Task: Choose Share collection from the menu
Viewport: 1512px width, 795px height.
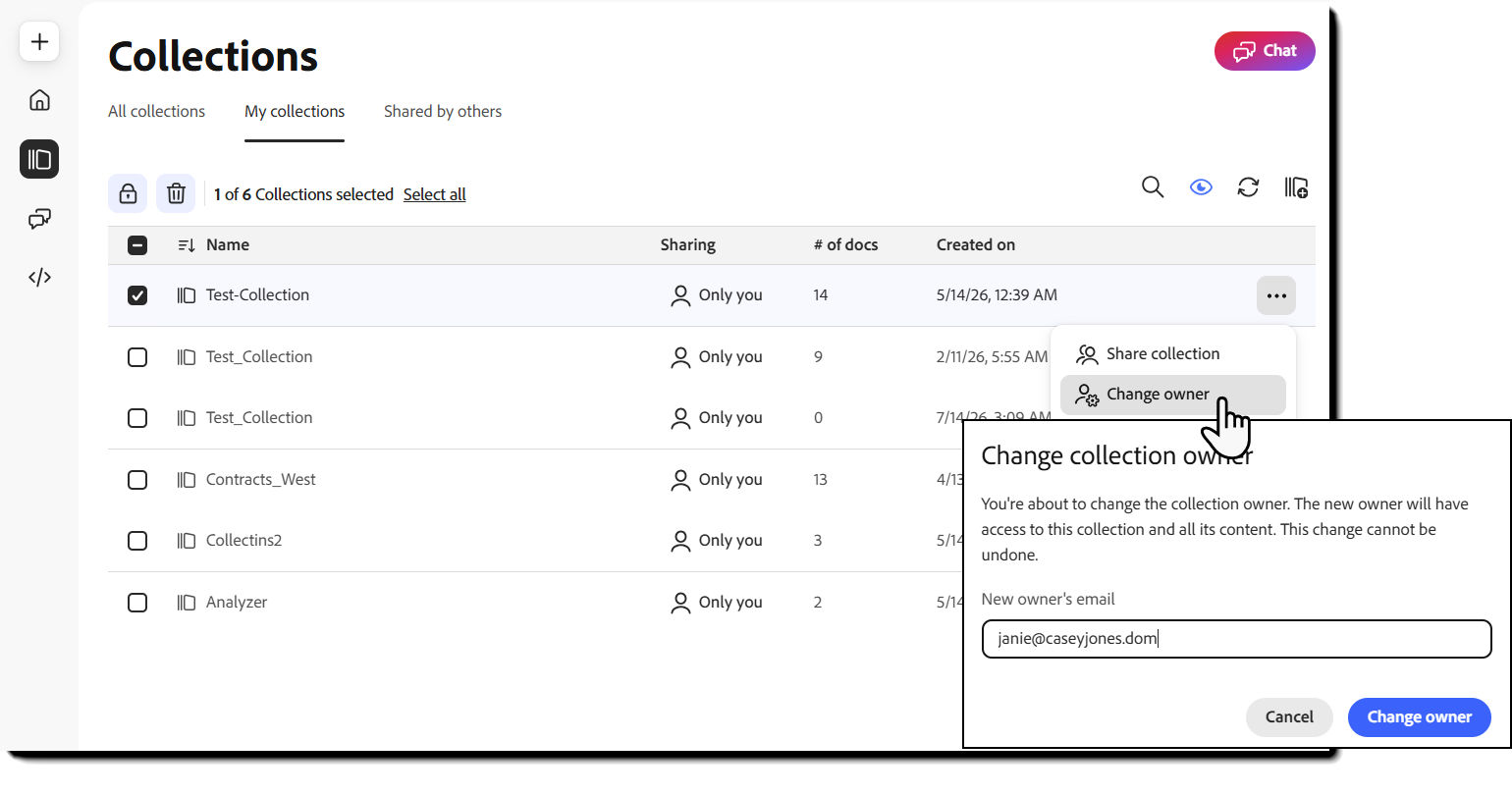Action: point(1172,354)
